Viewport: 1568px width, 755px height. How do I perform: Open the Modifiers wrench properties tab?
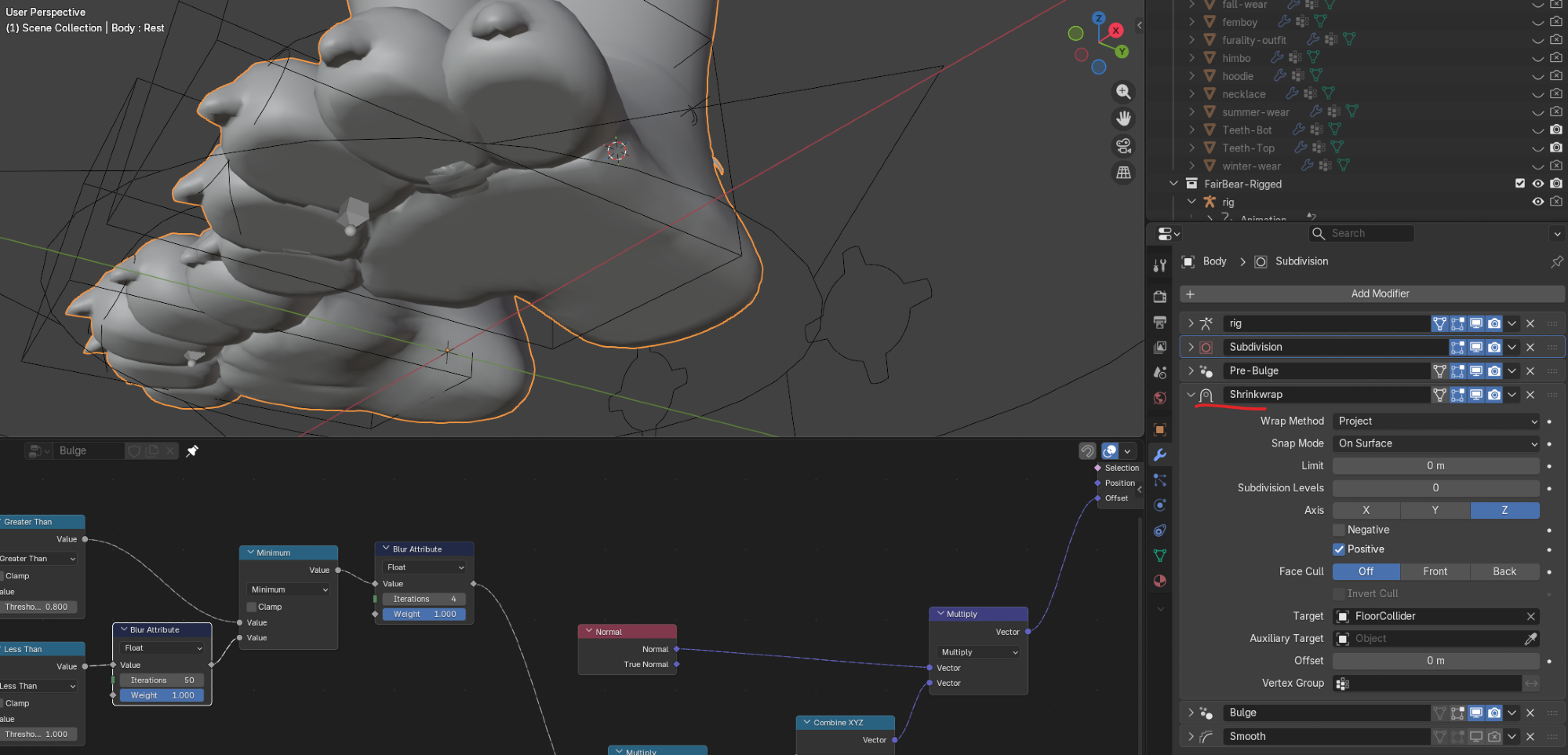1160,455
